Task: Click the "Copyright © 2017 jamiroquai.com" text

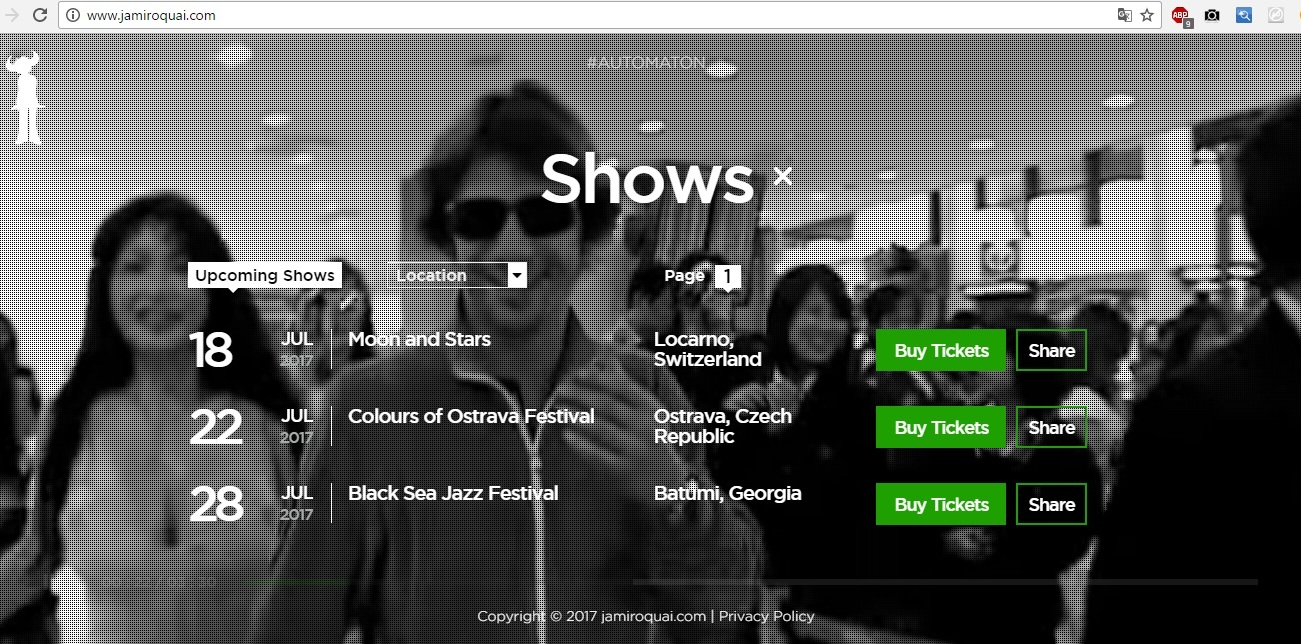Action: (592, 616)
